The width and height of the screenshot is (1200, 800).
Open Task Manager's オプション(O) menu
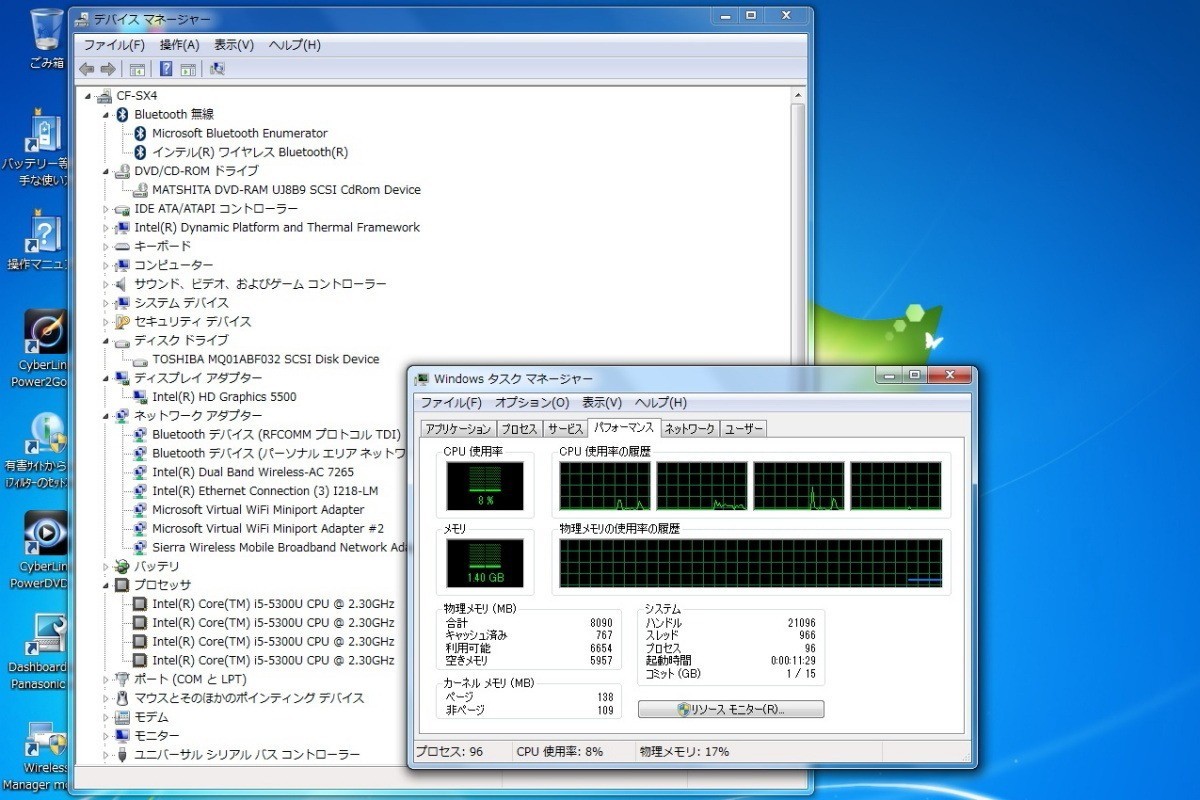point(532,403)
